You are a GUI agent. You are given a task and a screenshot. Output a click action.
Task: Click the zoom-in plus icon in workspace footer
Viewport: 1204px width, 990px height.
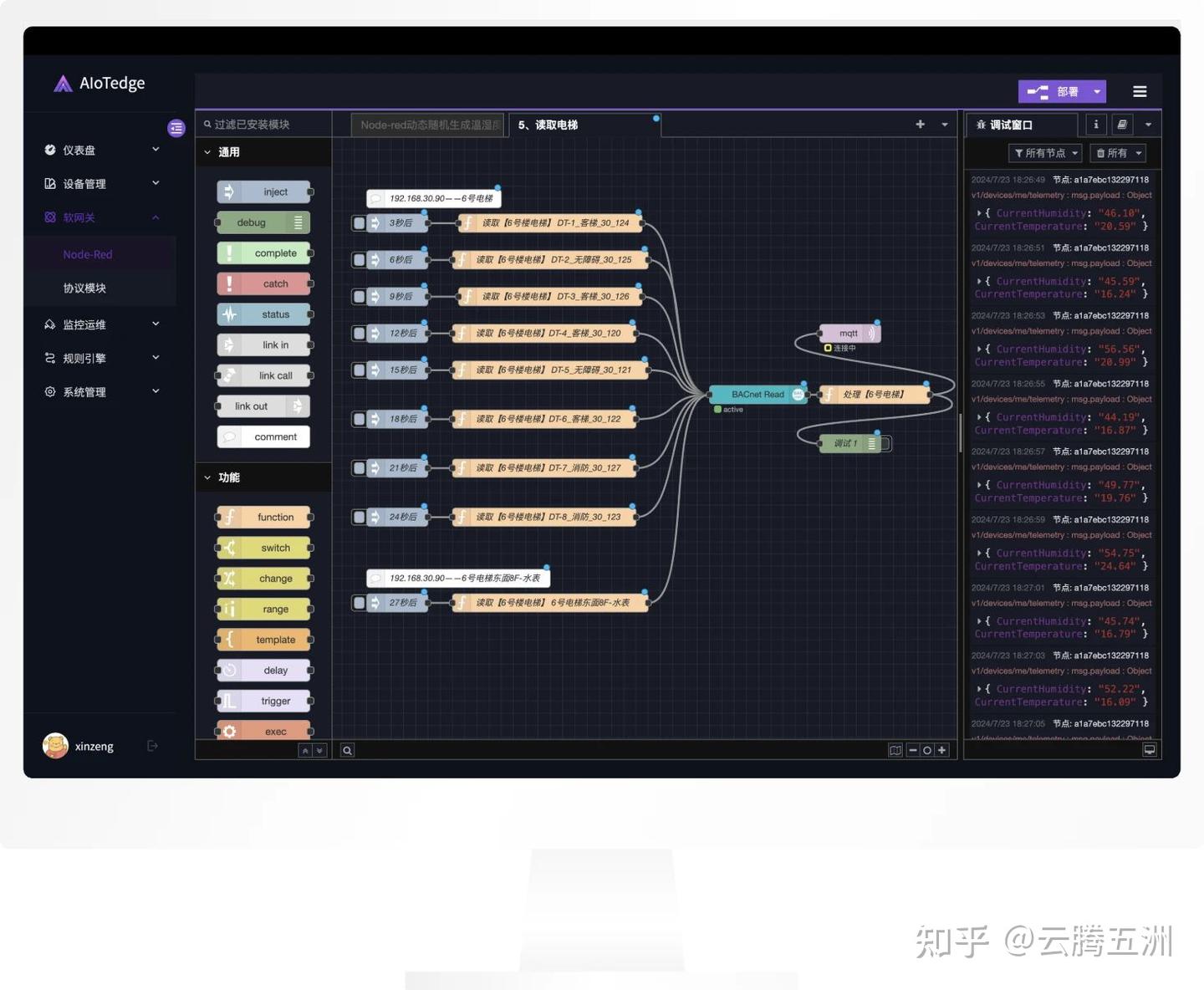pos(941,750)
